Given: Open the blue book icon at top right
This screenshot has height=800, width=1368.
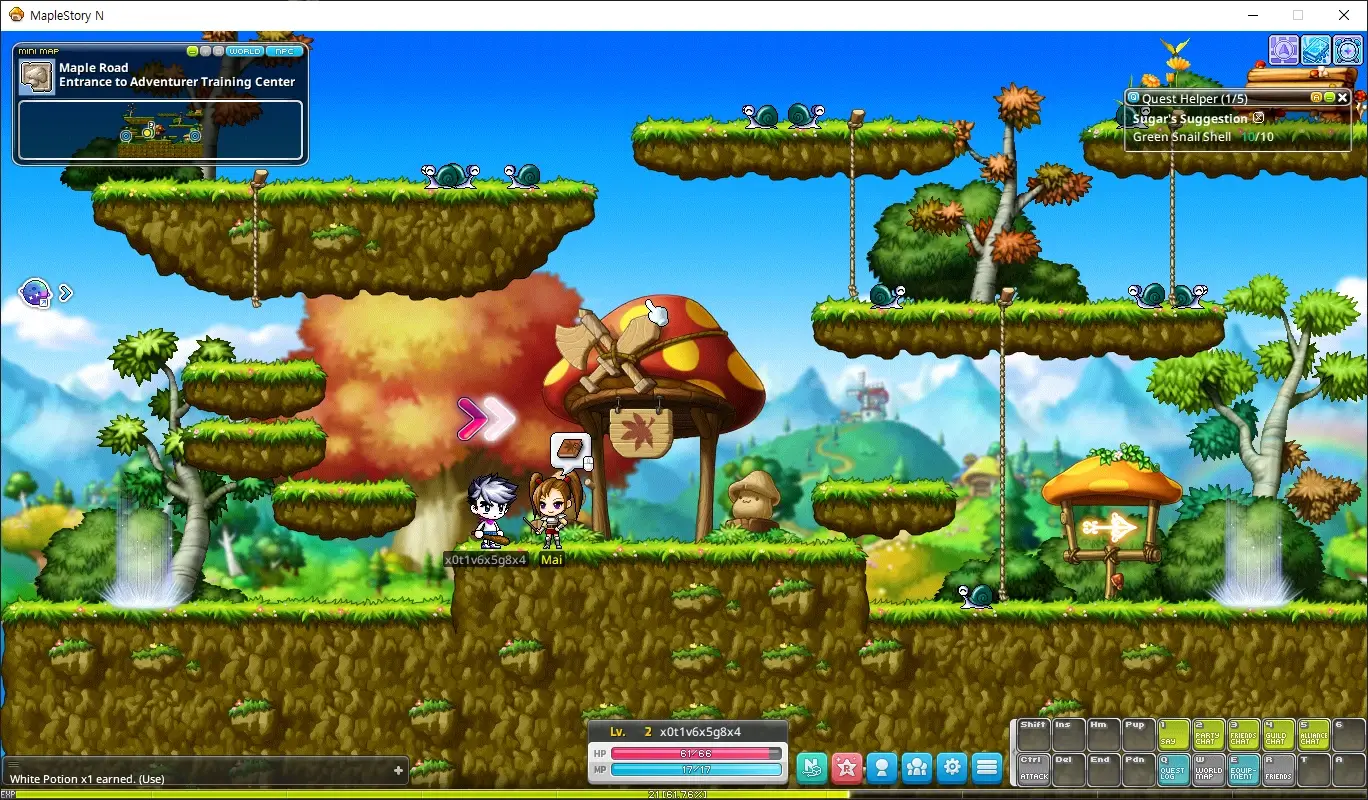Looking at the screenshot, I should pos(1316,50).
